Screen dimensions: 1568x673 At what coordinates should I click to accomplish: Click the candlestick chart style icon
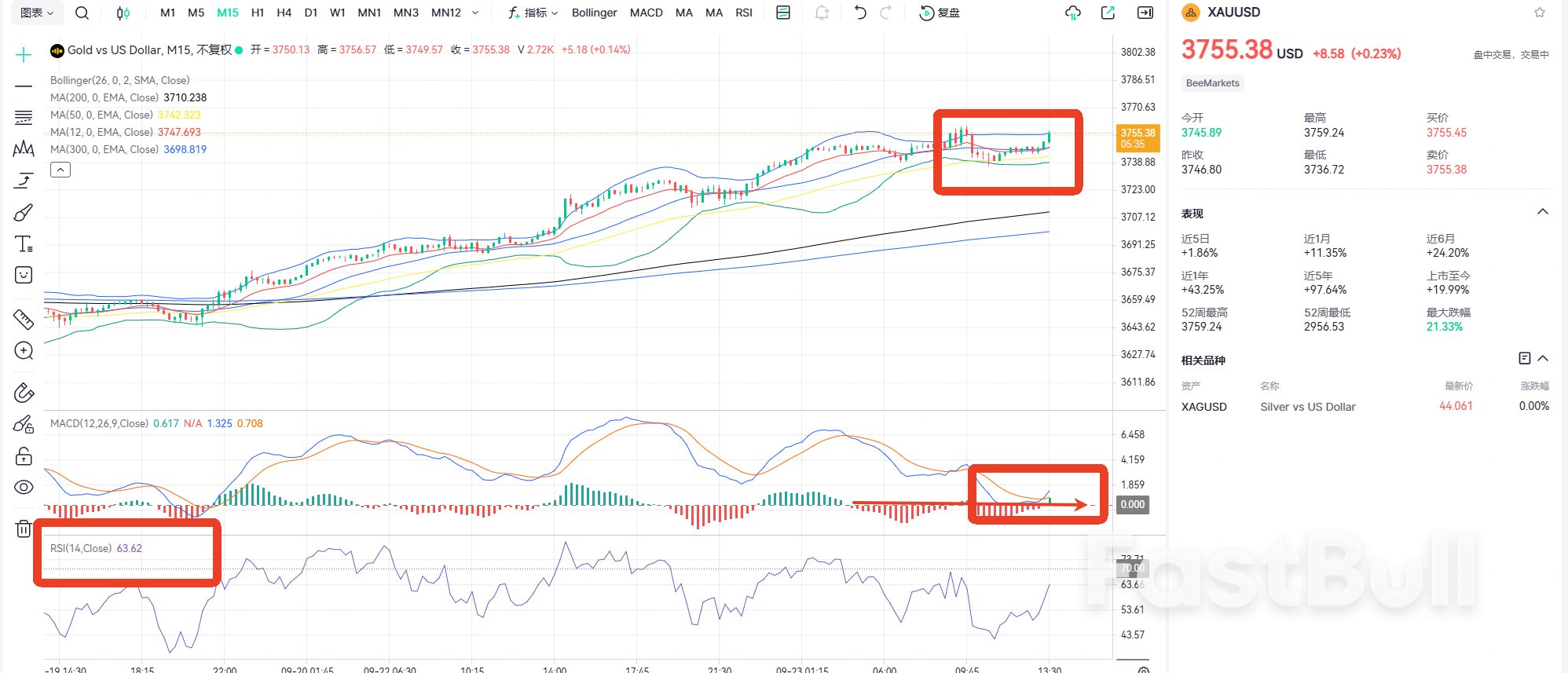(123, 13)
